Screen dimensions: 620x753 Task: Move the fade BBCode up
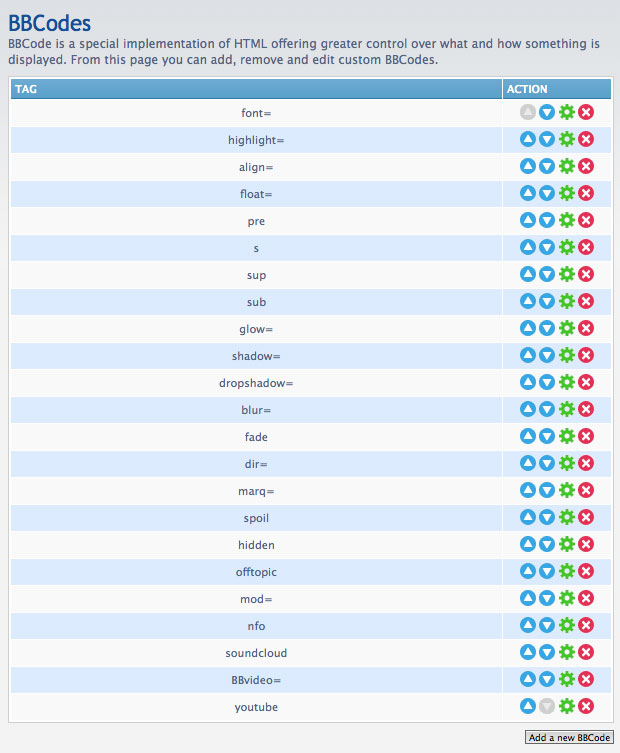click(527, 436)
